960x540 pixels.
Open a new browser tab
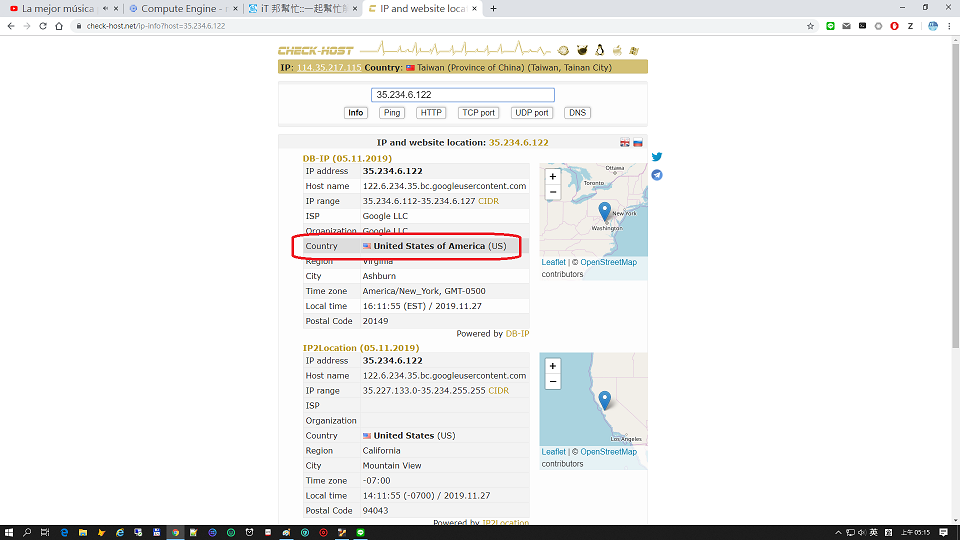pyautogui.click(x=493, y=9)
